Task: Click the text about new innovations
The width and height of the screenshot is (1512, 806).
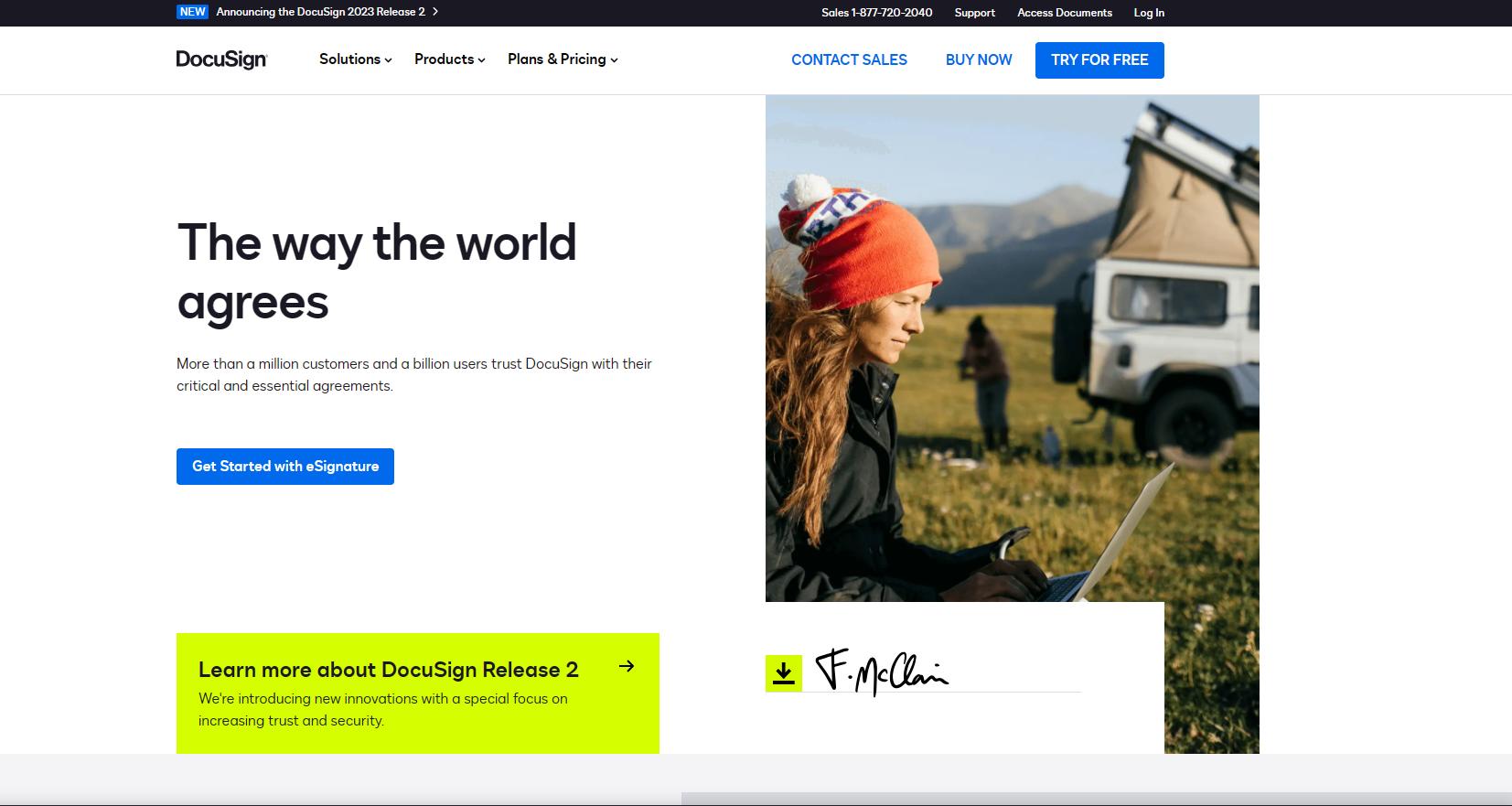Action: (x=383, y=710)
